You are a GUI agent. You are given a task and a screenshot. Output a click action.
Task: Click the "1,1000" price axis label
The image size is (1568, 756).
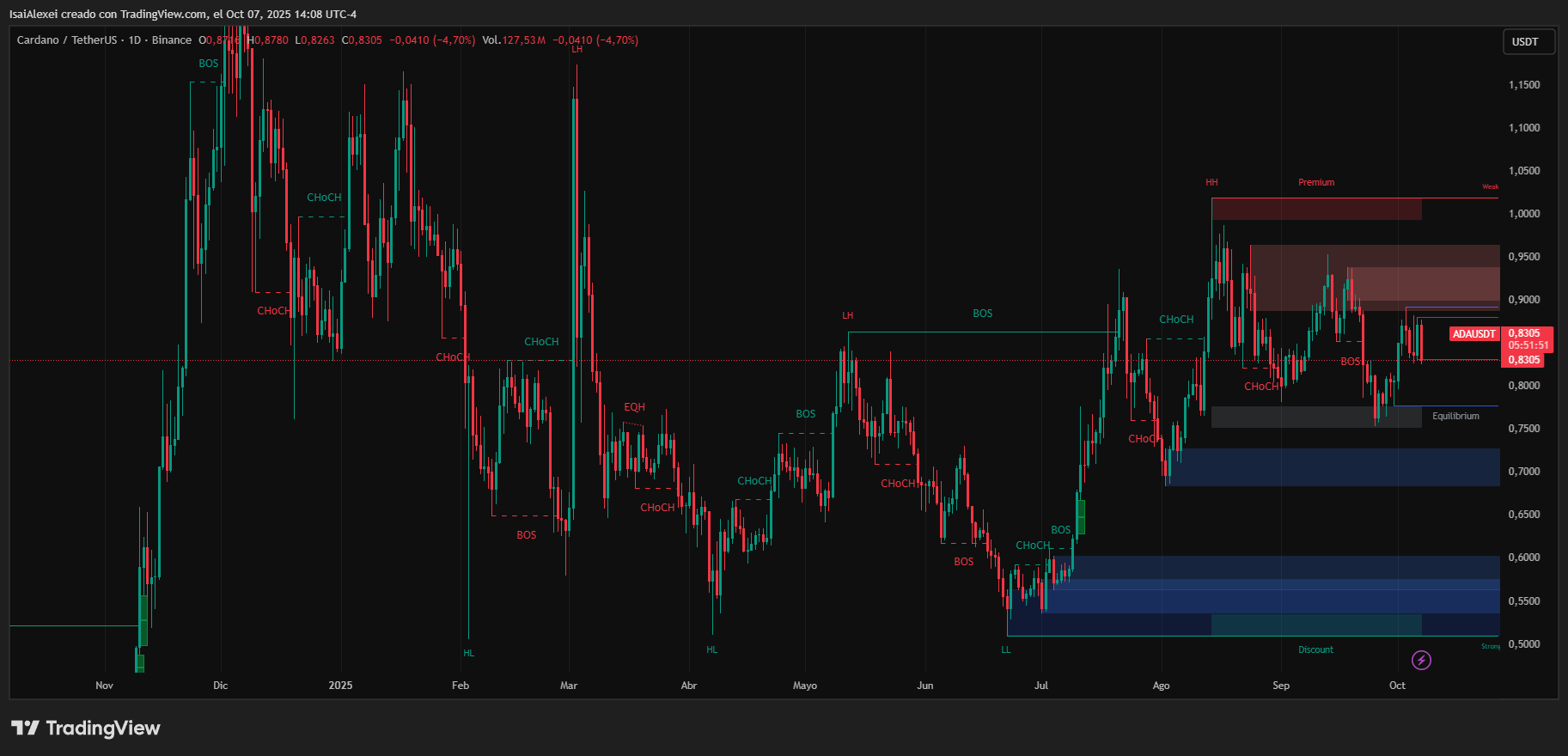tap(1524, 128)
